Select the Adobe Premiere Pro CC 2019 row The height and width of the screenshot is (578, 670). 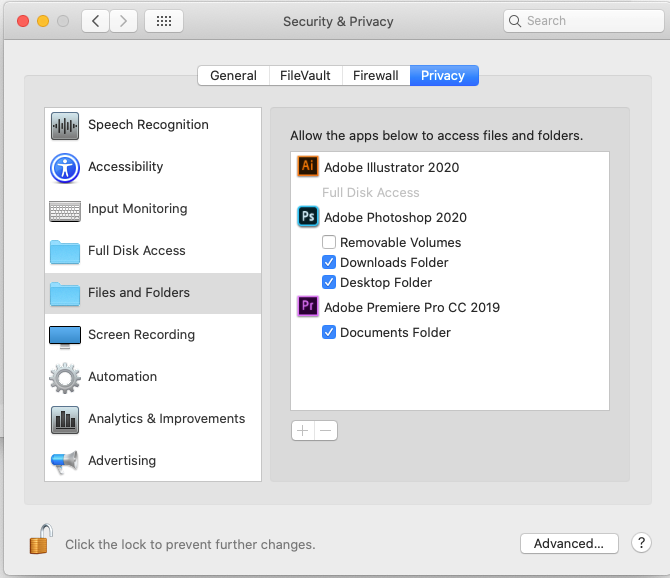click(450, 307)
